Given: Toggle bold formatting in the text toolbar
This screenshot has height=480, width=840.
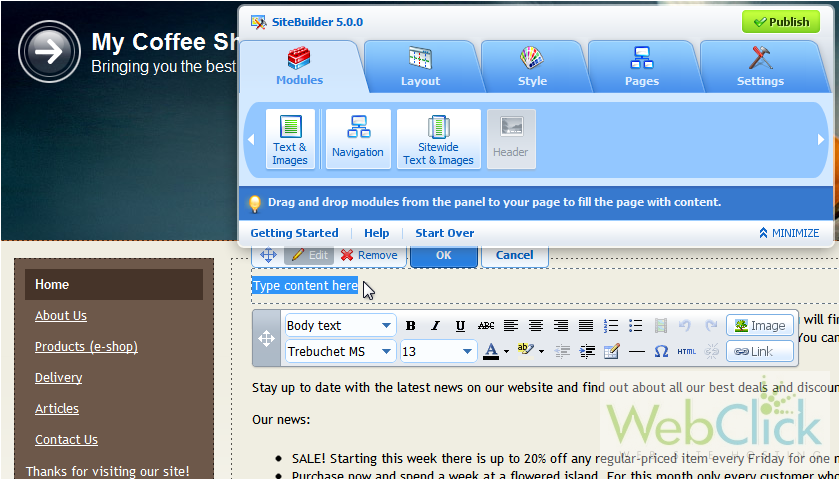Looking at the screenshot, I should tap(410, 326).
